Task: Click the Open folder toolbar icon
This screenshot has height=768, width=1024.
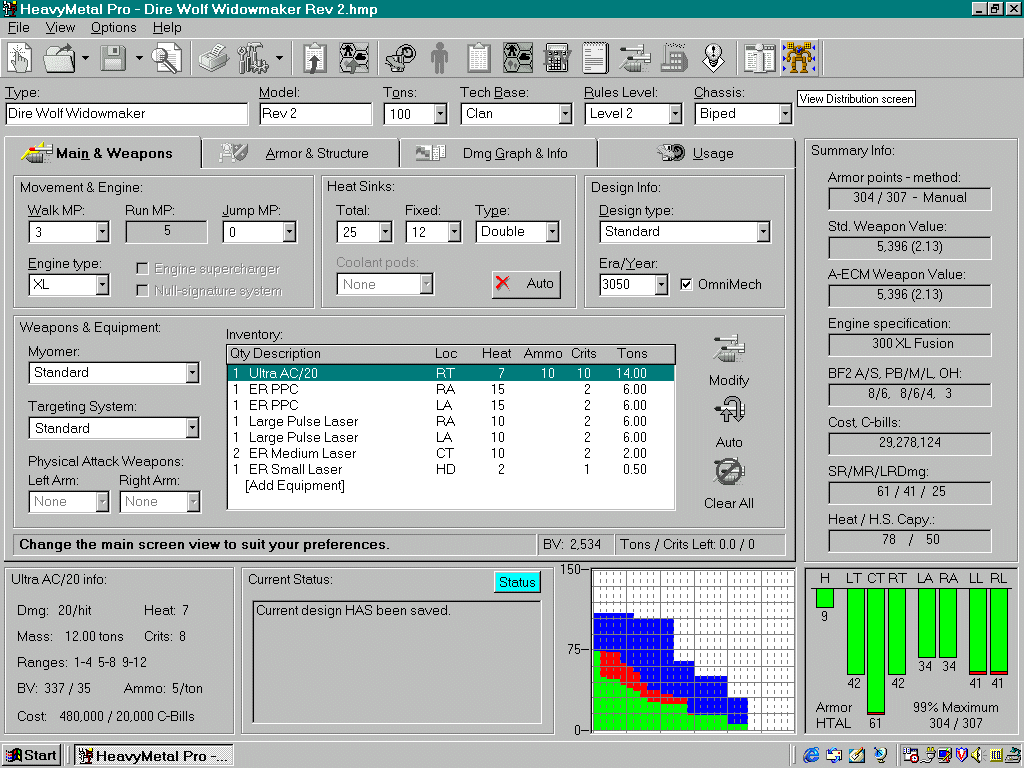Action: (x=59, y=58)
